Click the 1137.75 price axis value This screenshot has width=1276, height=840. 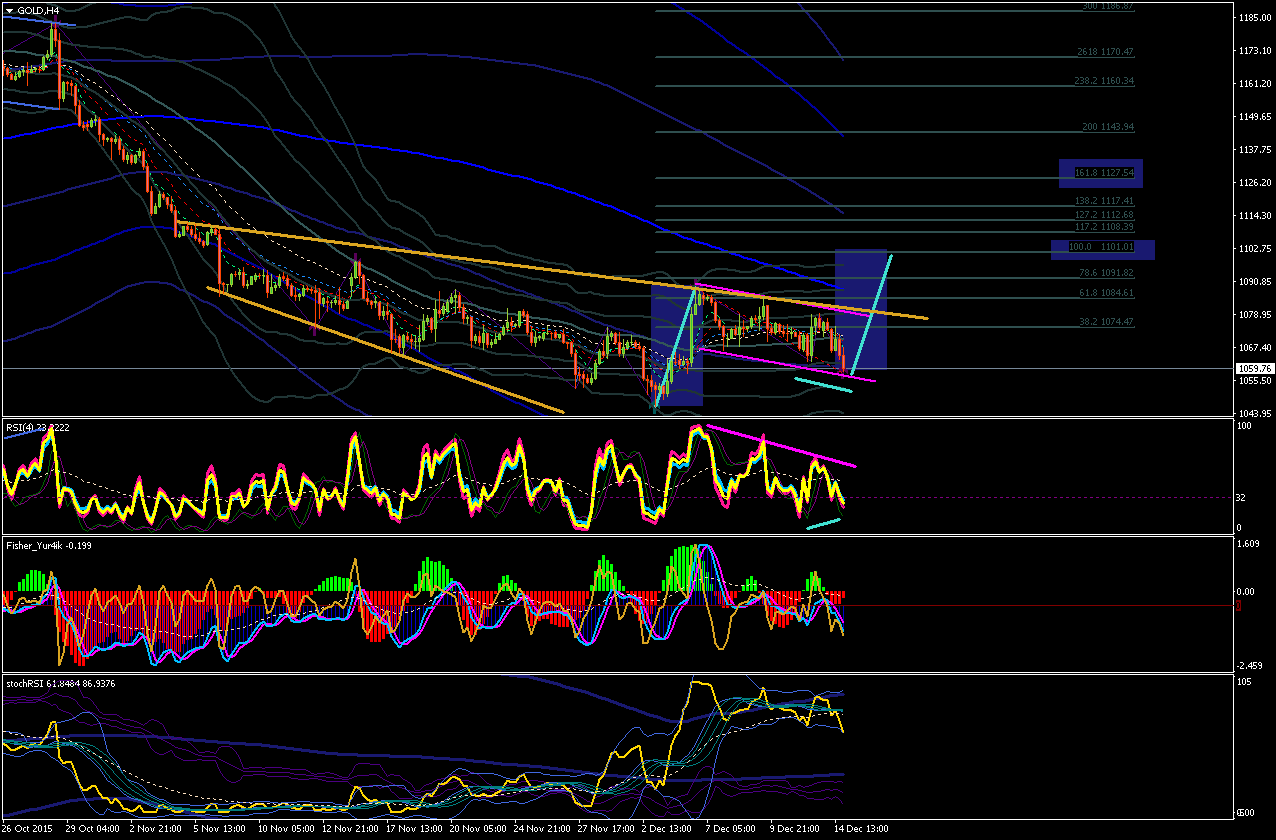pyautogui.click(x=1253, y=150)
